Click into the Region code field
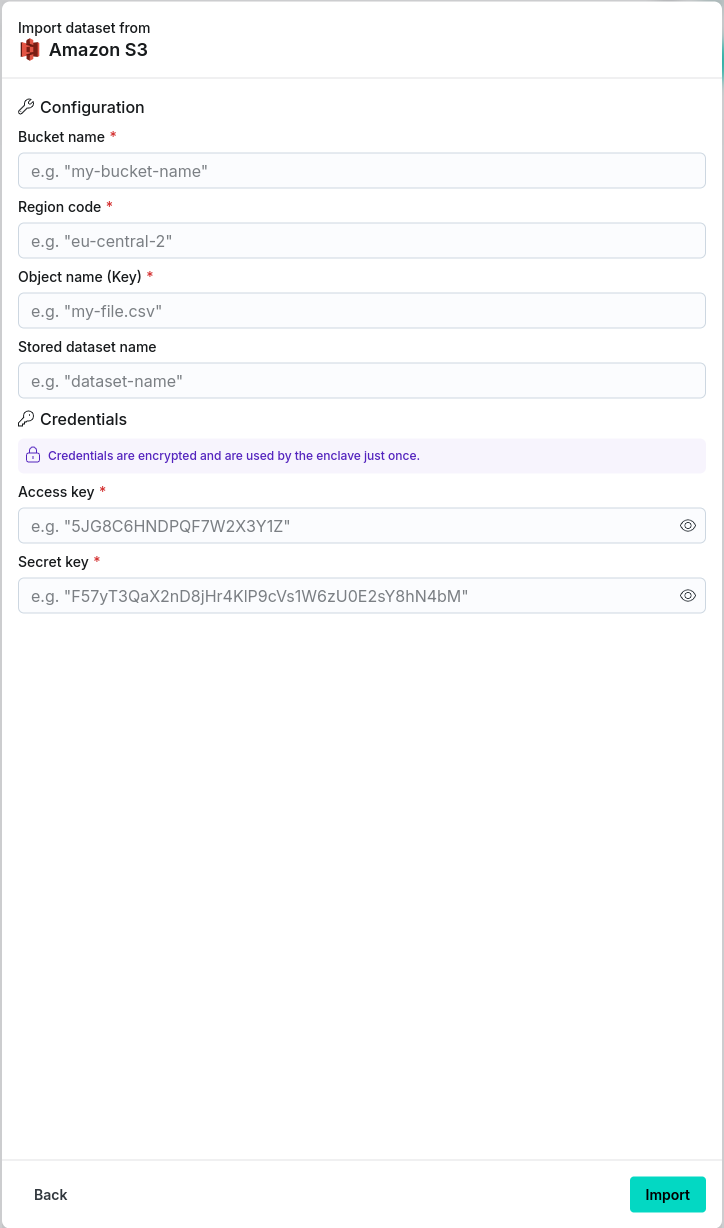Image resolution: width=724 pixels, height=1228 pixels. coord(362,241)
